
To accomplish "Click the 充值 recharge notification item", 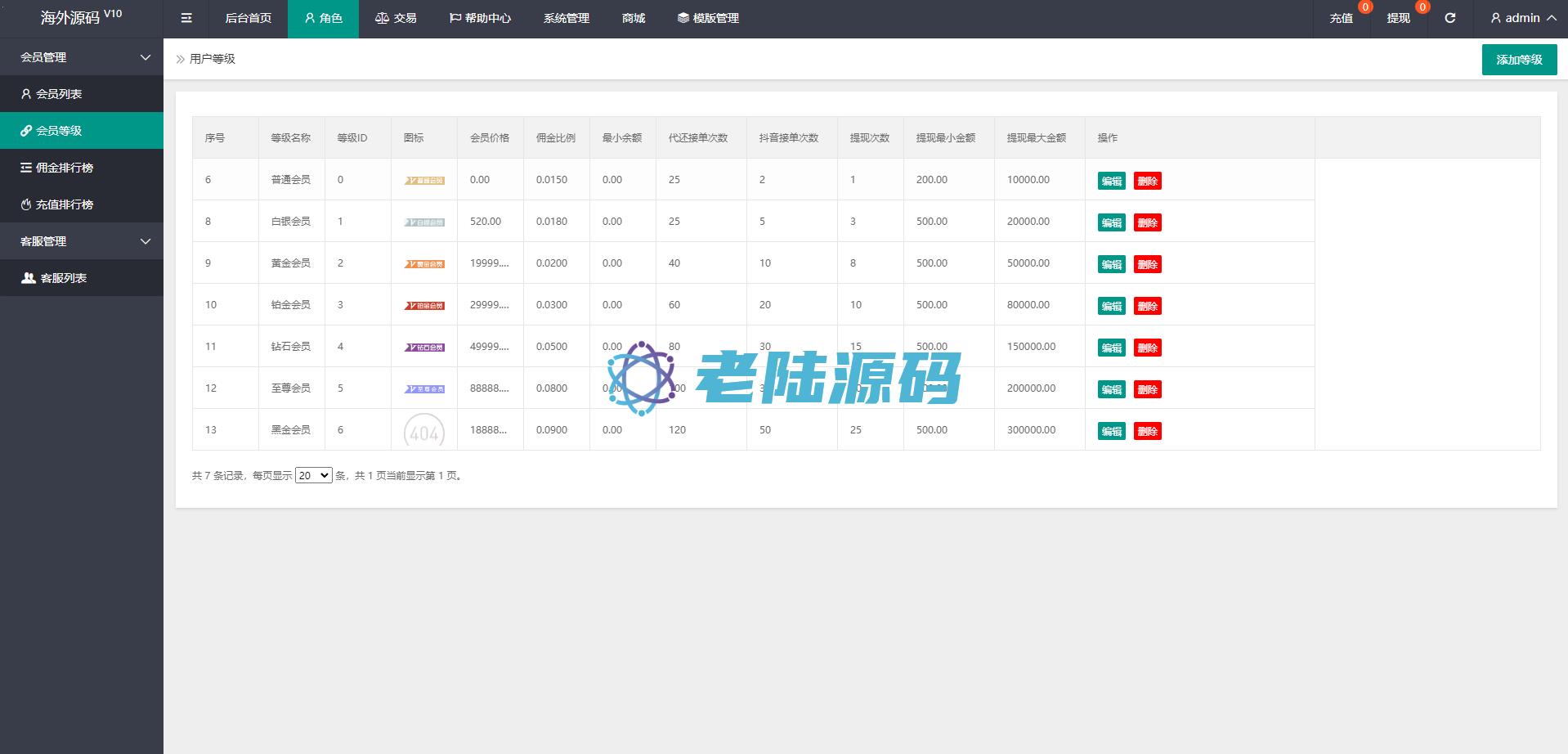I will click(1341, 18).
